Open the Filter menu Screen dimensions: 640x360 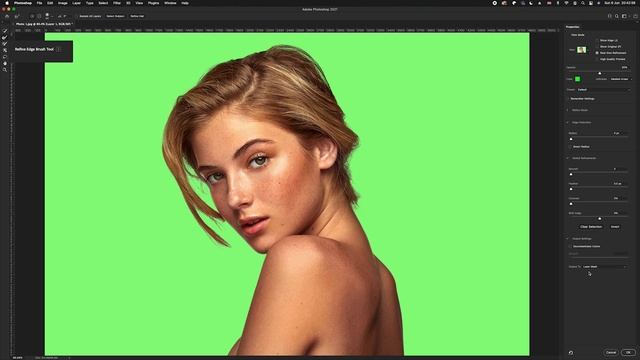117,3
